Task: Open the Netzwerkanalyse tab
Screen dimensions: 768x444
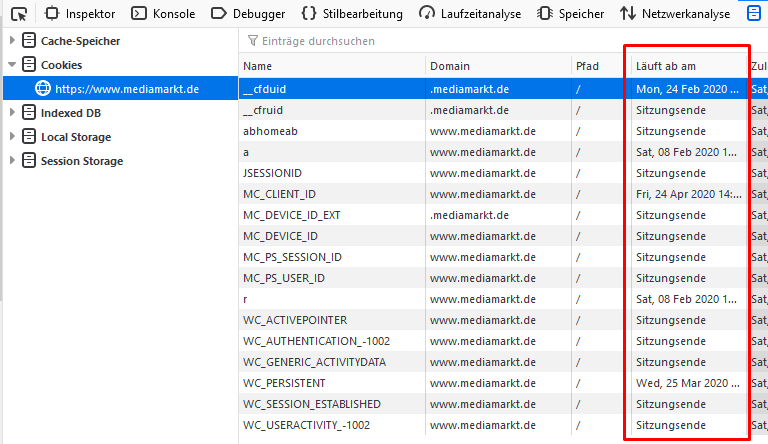Action: point(674,14)
